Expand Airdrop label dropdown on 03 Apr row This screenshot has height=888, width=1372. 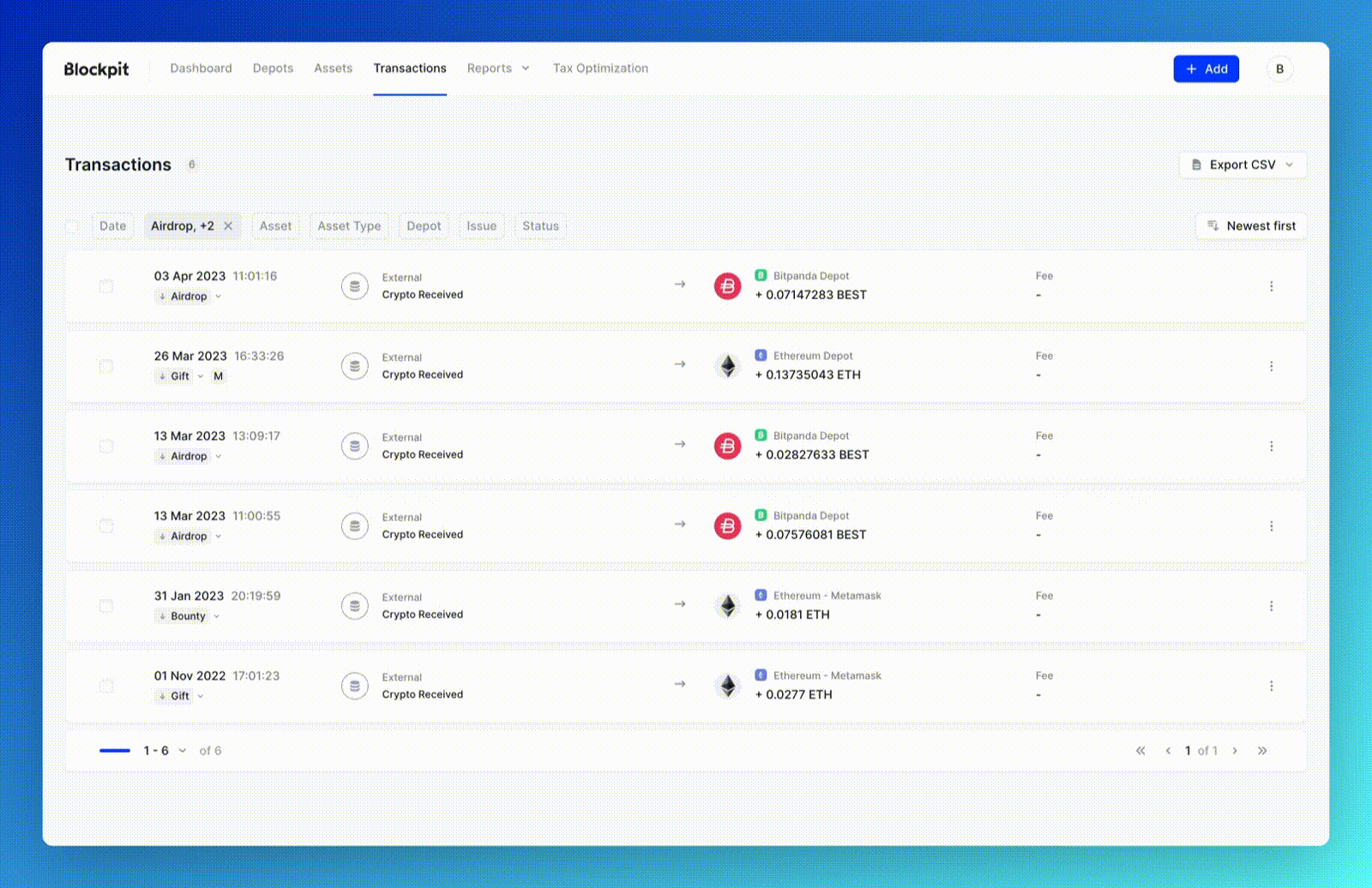219,297
